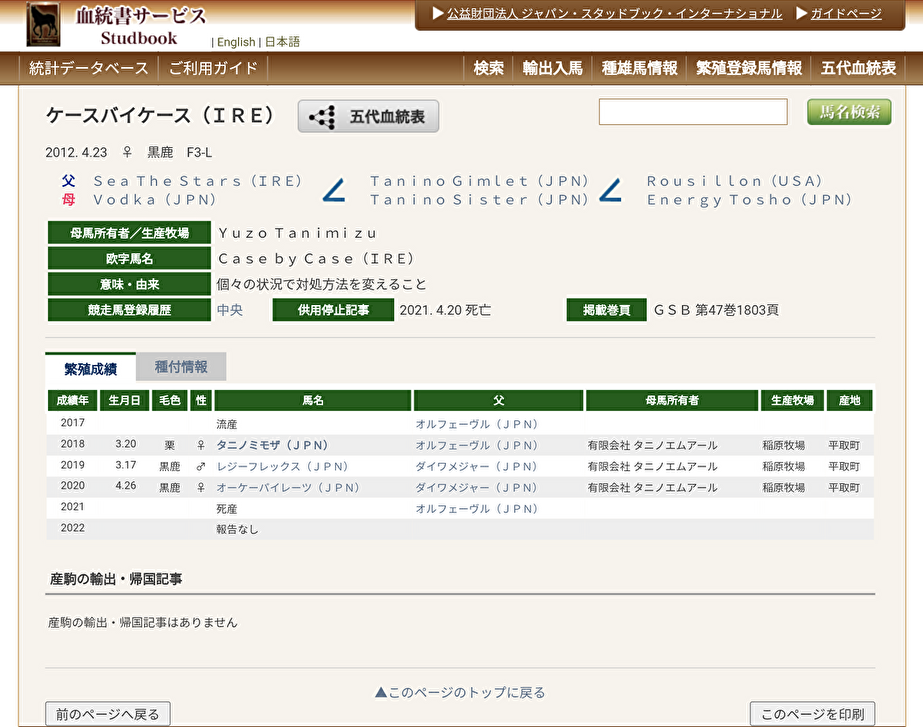
Task: Click 稲原牧場 in the 2018 row
Action: tap(783, 445)
